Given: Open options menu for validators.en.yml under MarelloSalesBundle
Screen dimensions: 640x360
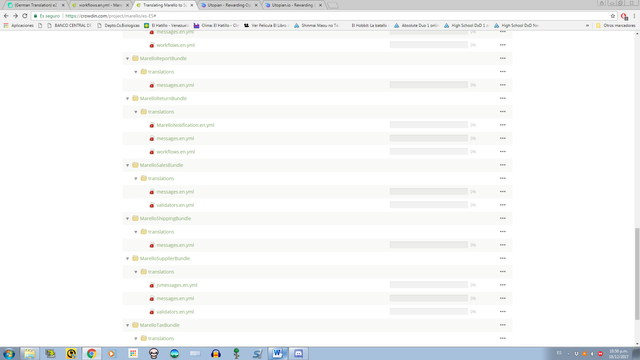Looking at the screenshot, I should click(x=502, y=205).
